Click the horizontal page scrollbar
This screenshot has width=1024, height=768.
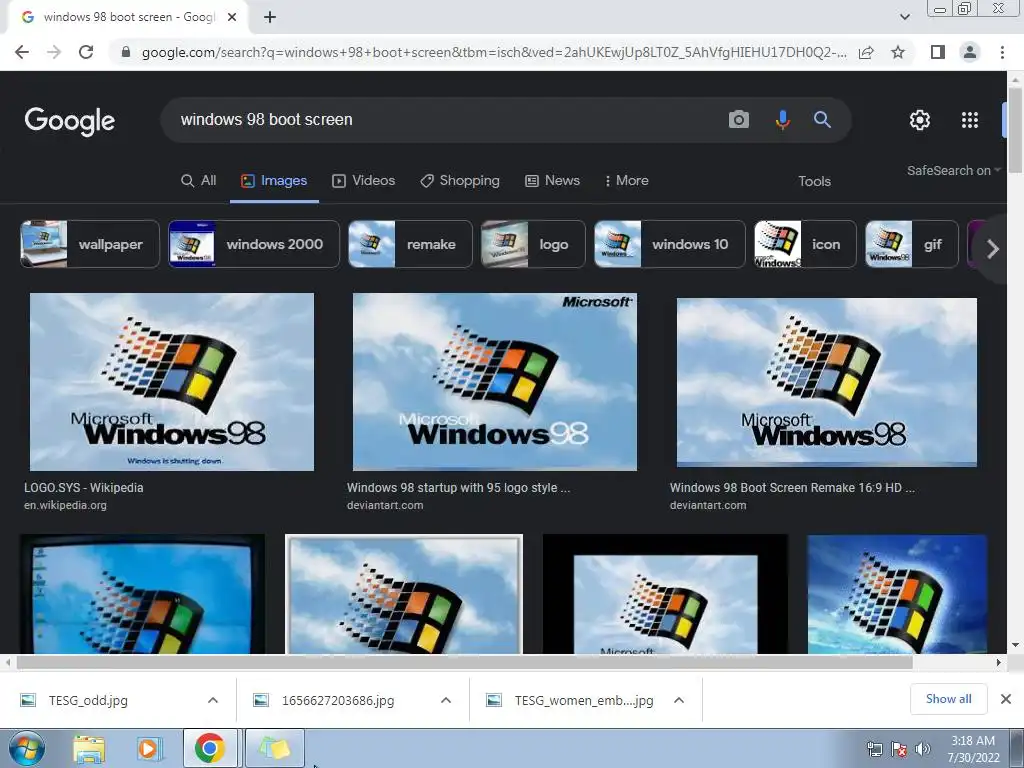pyautogui.click(x=464, y=662)
